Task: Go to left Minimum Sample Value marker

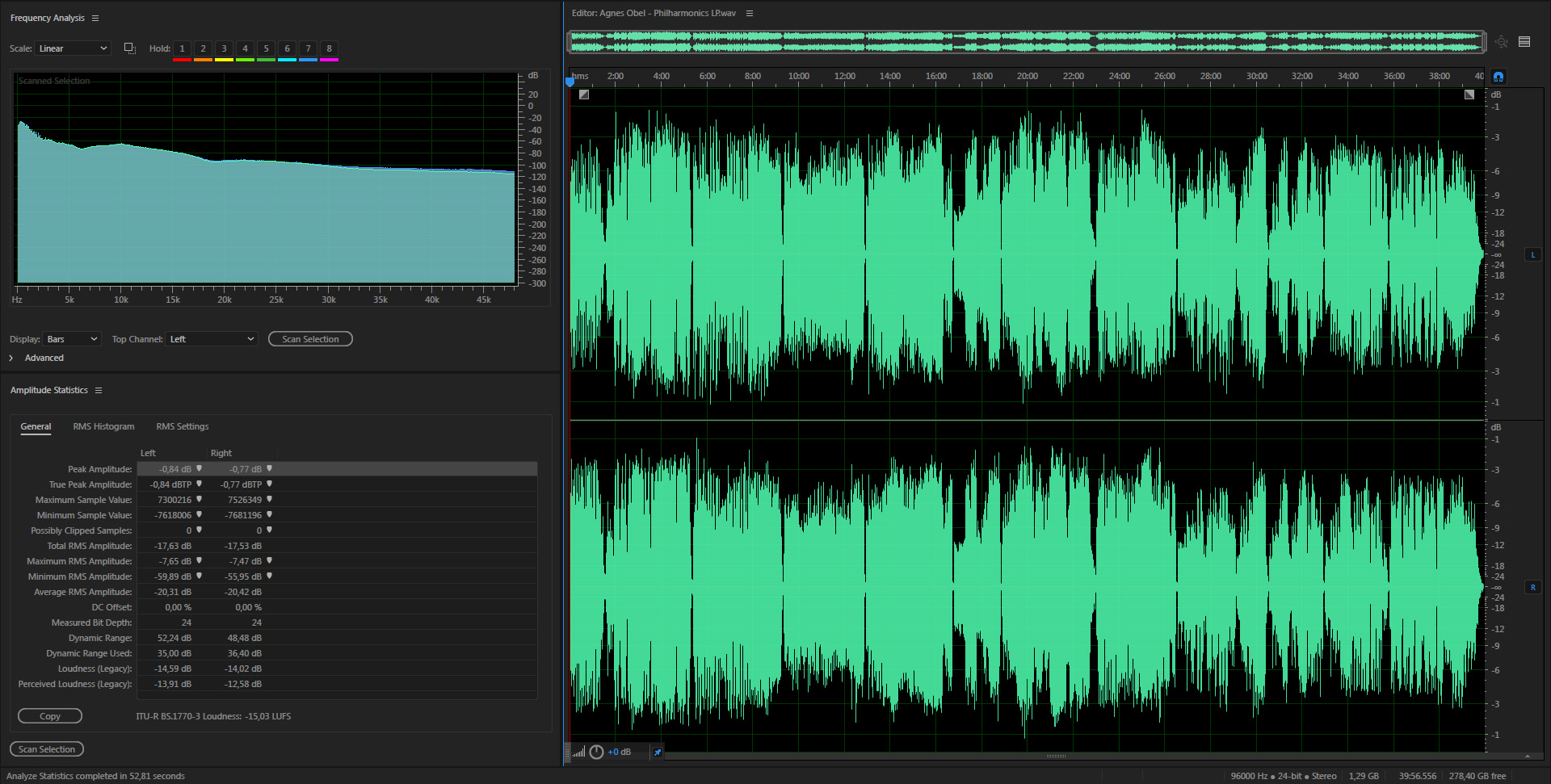Action: [x=199, y=514]
